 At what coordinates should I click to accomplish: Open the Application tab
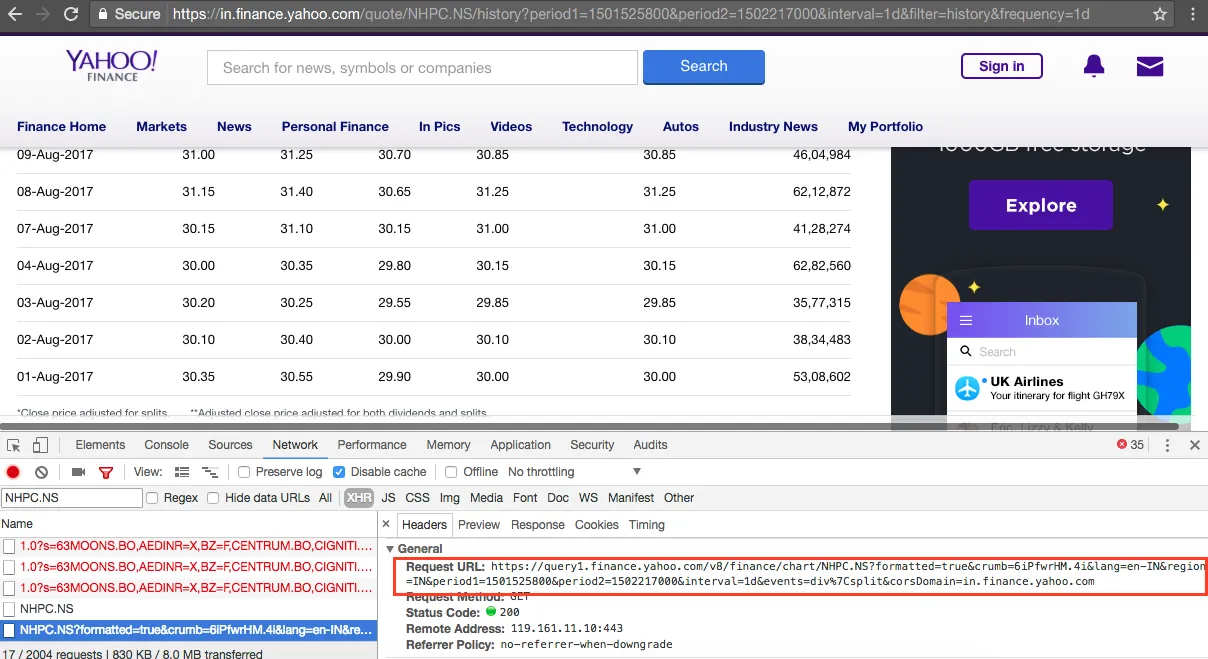(x=520, y=445)
